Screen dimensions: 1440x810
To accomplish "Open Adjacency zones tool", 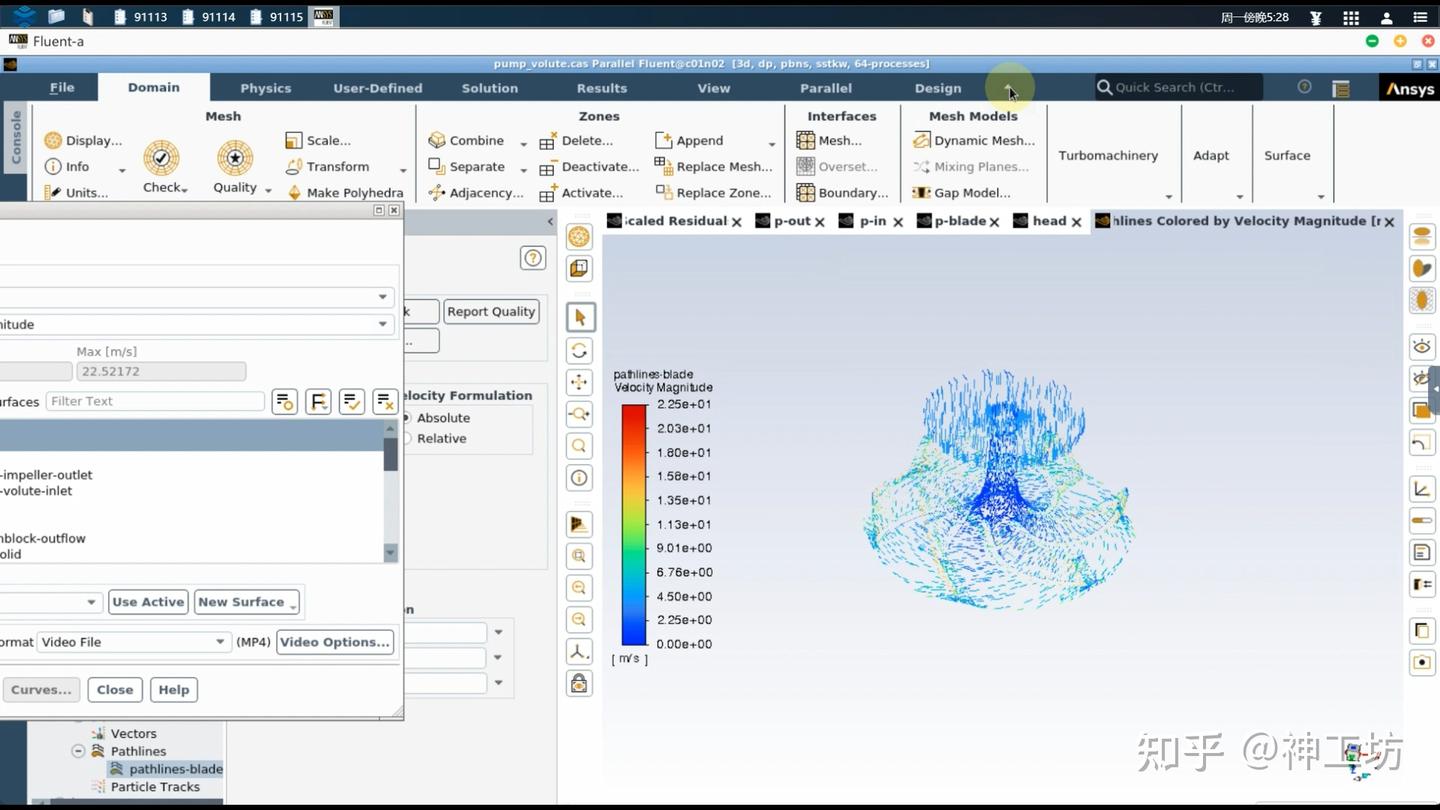I will (x=476, y=193).
